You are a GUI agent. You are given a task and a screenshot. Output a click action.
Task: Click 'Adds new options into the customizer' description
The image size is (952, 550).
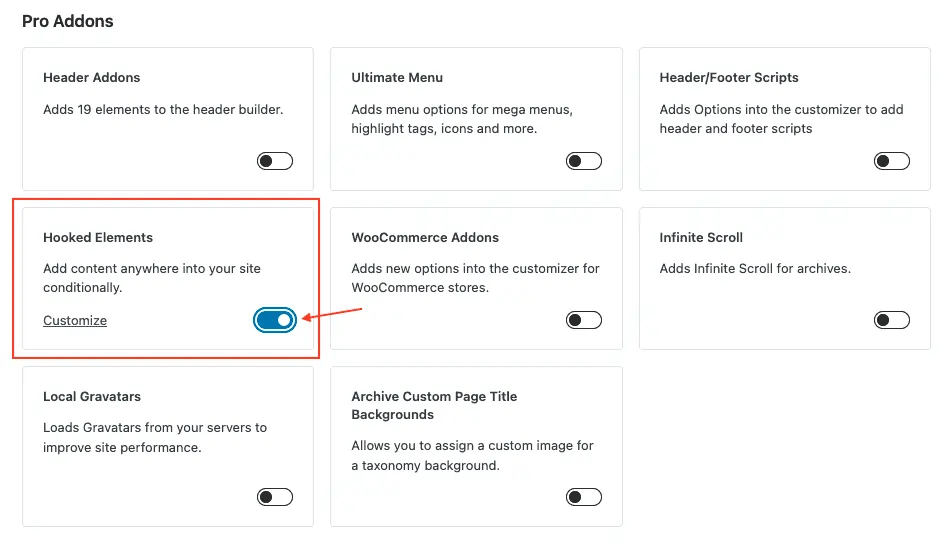coord(475,278)
